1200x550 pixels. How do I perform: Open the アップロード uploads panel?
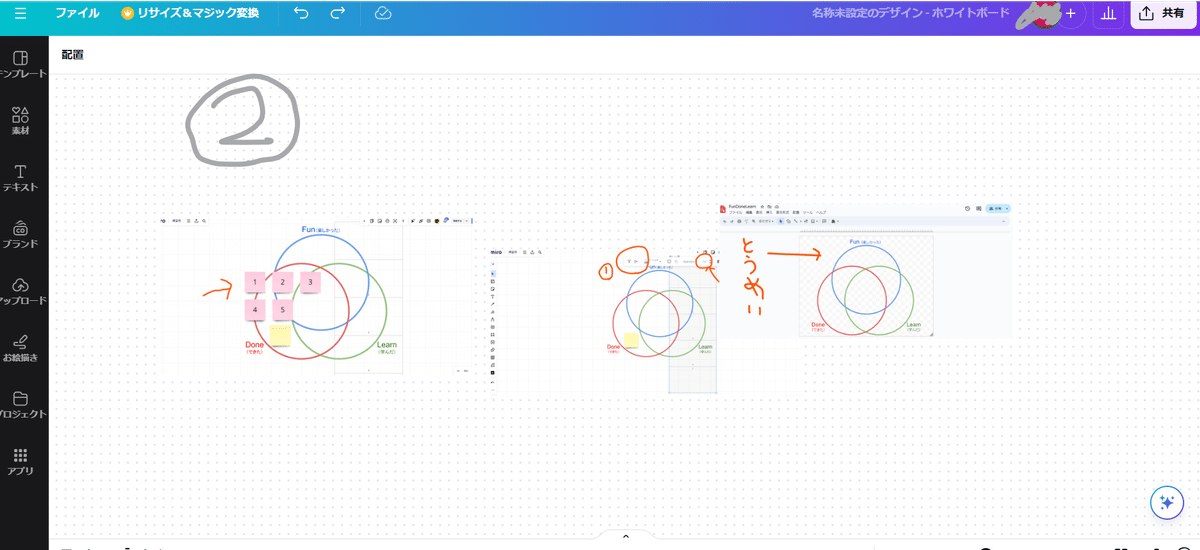coord(20,292)
